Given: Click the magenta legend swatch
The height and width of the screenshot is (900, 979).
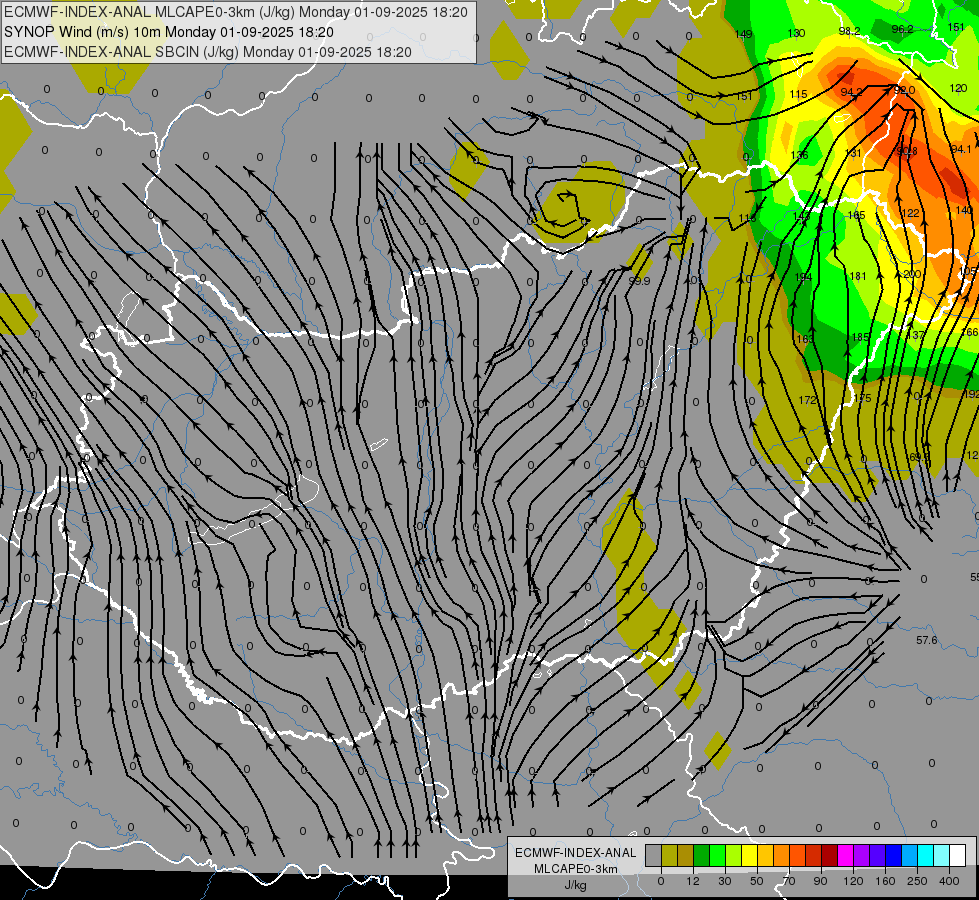Looking at the screenshot, I should tap(846, 856).
